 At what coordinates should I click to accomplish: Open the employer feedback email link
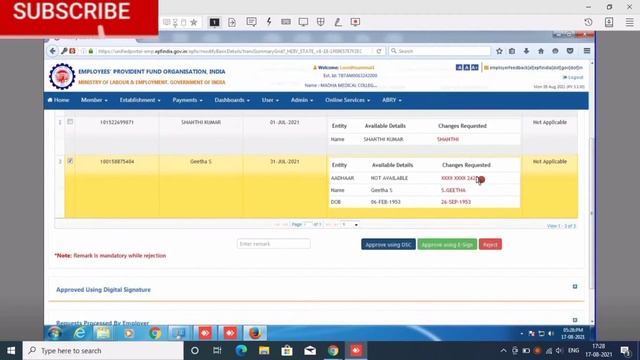[x=533, y=67]
